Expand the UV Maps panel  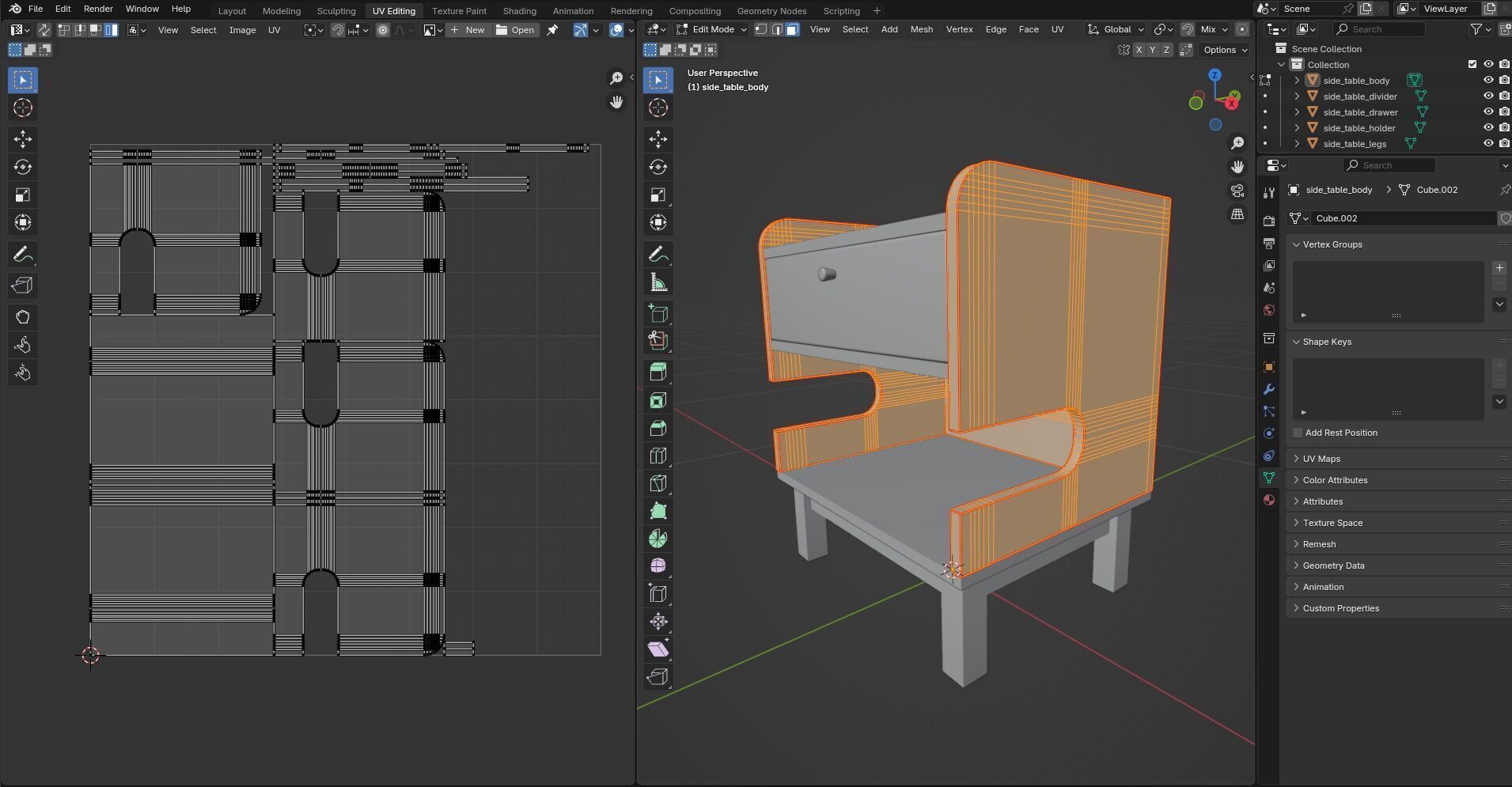coord(1321,459)
